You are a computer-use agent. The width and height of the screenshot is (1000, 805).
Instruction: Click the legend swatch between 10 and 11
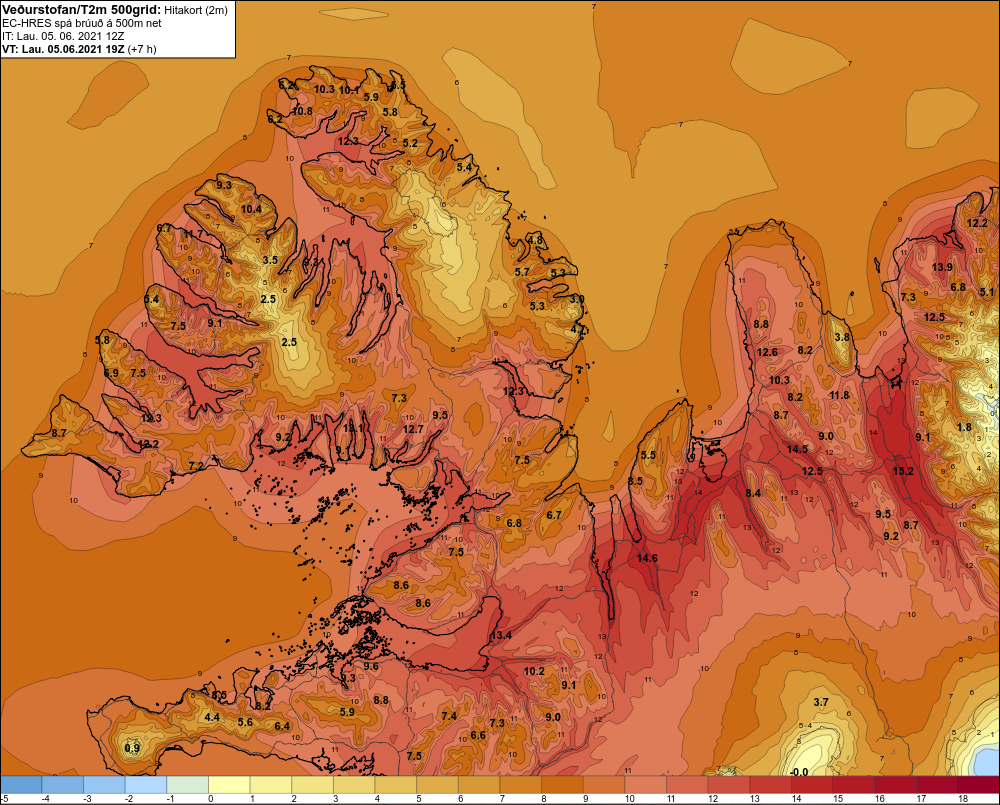[x=645, y=785]
